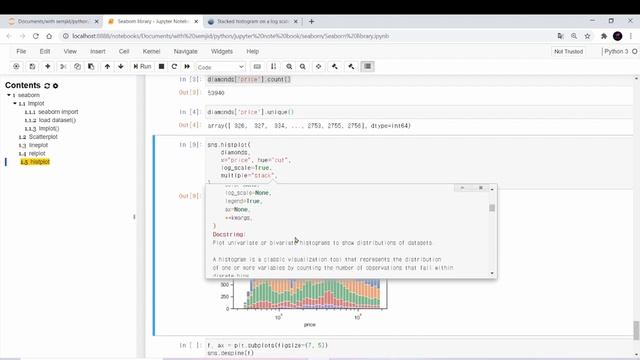Click the Not Trusted button

(568, 51)
